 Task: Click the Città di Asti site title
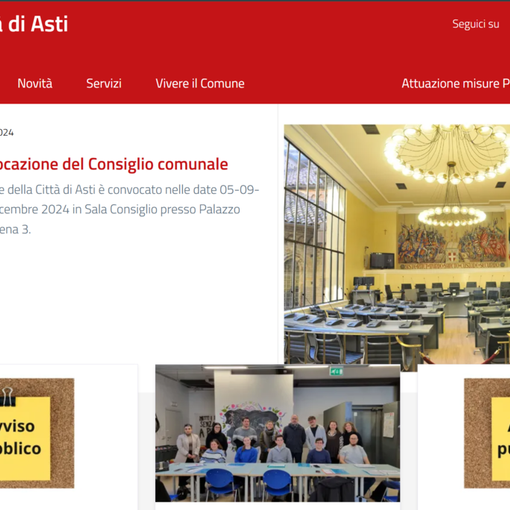34,24
